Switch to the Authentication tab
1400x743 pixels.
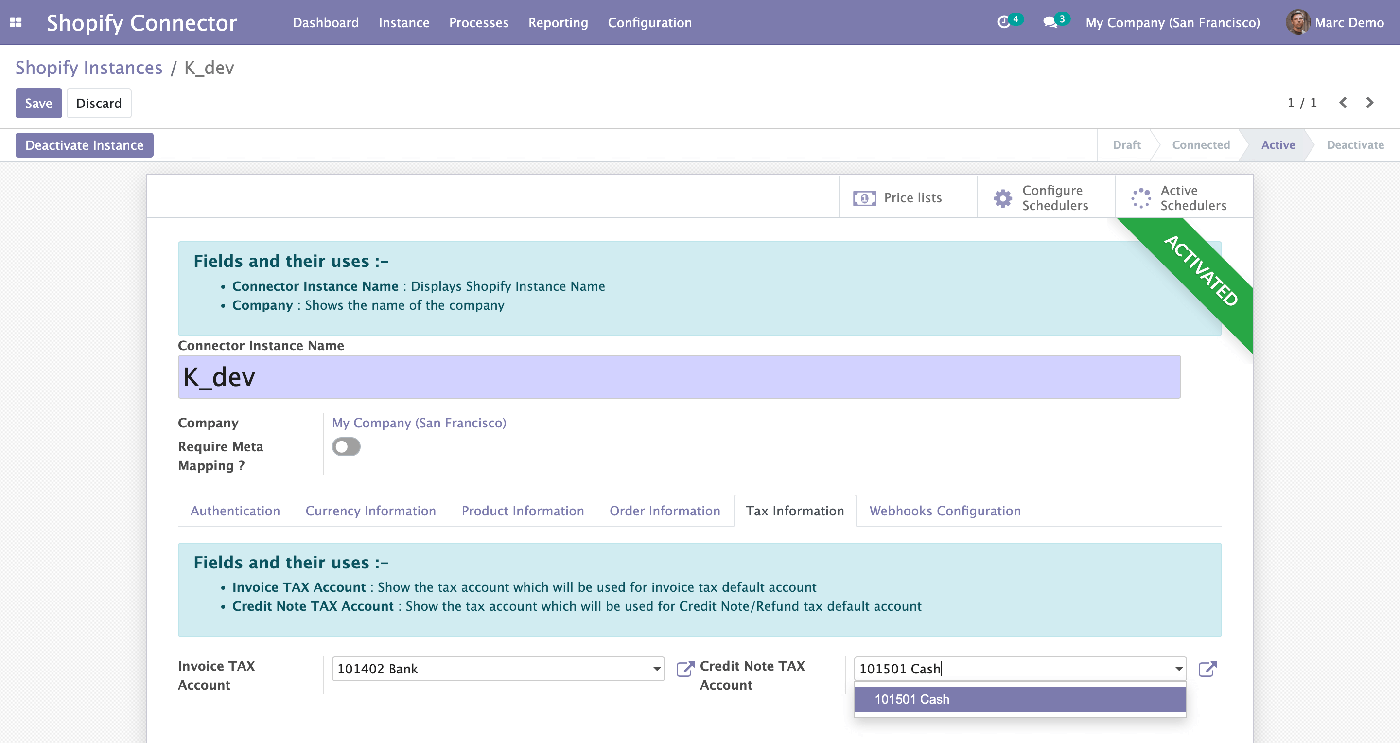coord(236,510)
